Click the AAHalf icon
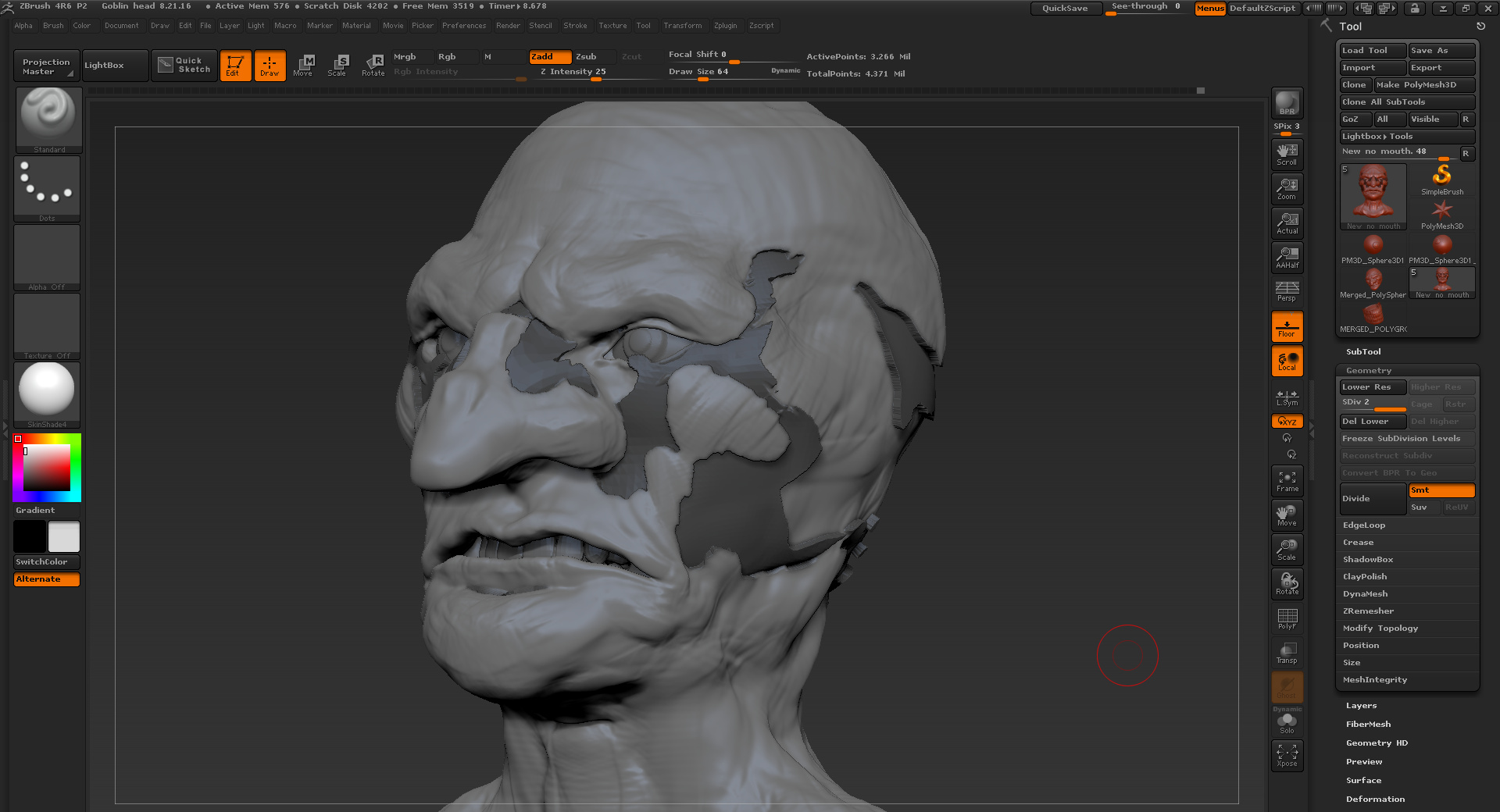This screenshot has width=1500, height=812. [x=1287, y=257]
